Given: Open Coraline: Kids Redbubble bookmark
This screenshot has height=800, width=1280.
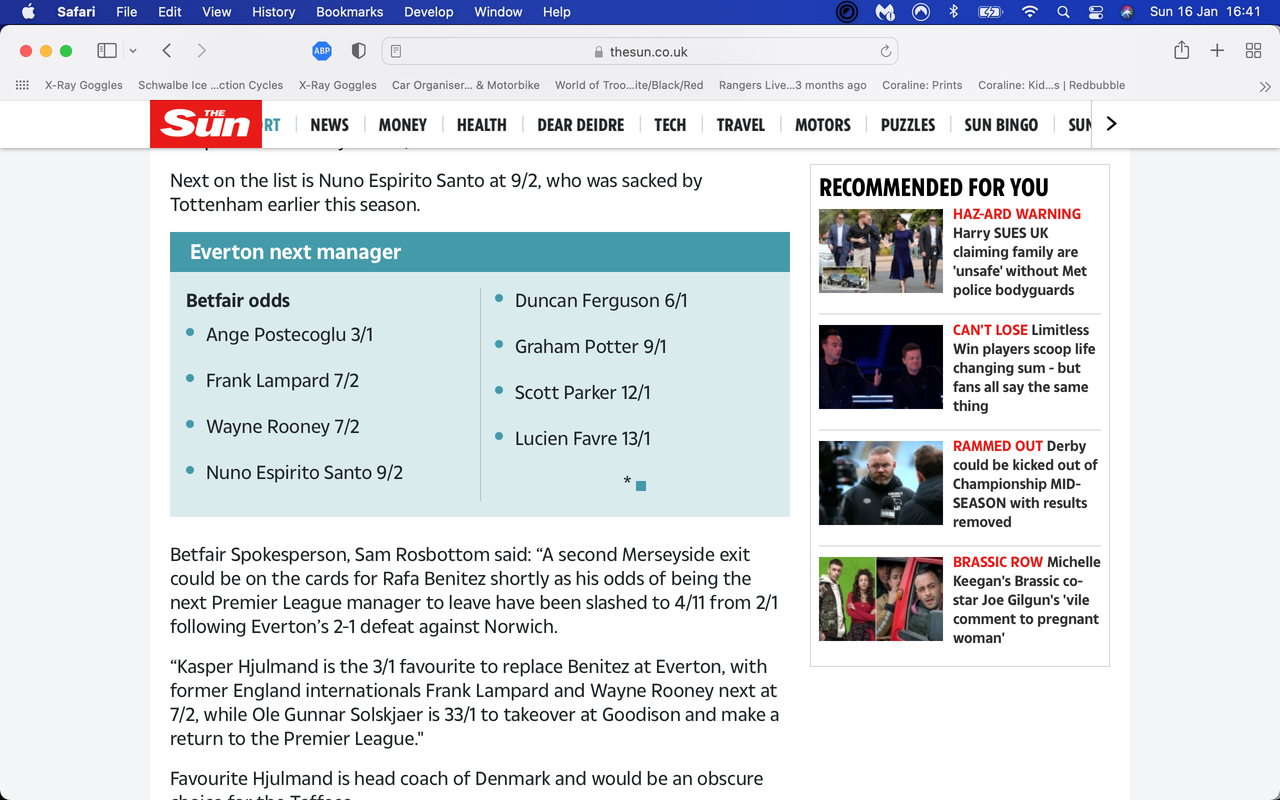Looking at the screenshot, I should click(1051, 85).
